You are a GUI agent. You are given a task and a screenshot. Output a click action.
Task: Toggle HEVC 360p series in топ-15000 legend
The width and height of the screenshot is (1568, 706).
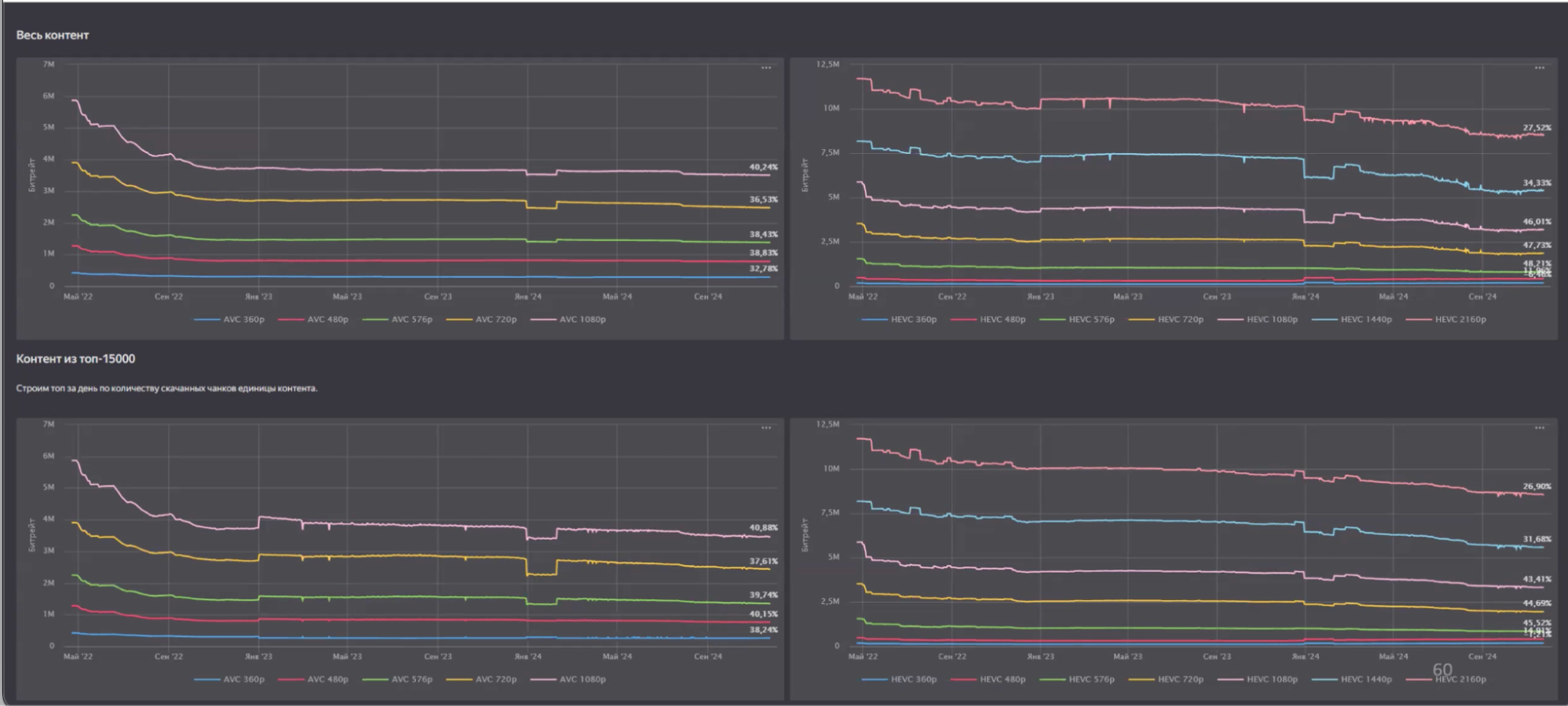899,679
